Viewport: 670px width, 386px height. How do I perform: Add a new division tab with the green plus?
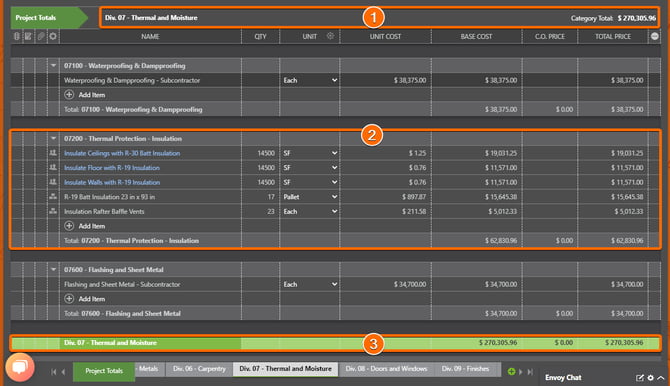point(511,371)
